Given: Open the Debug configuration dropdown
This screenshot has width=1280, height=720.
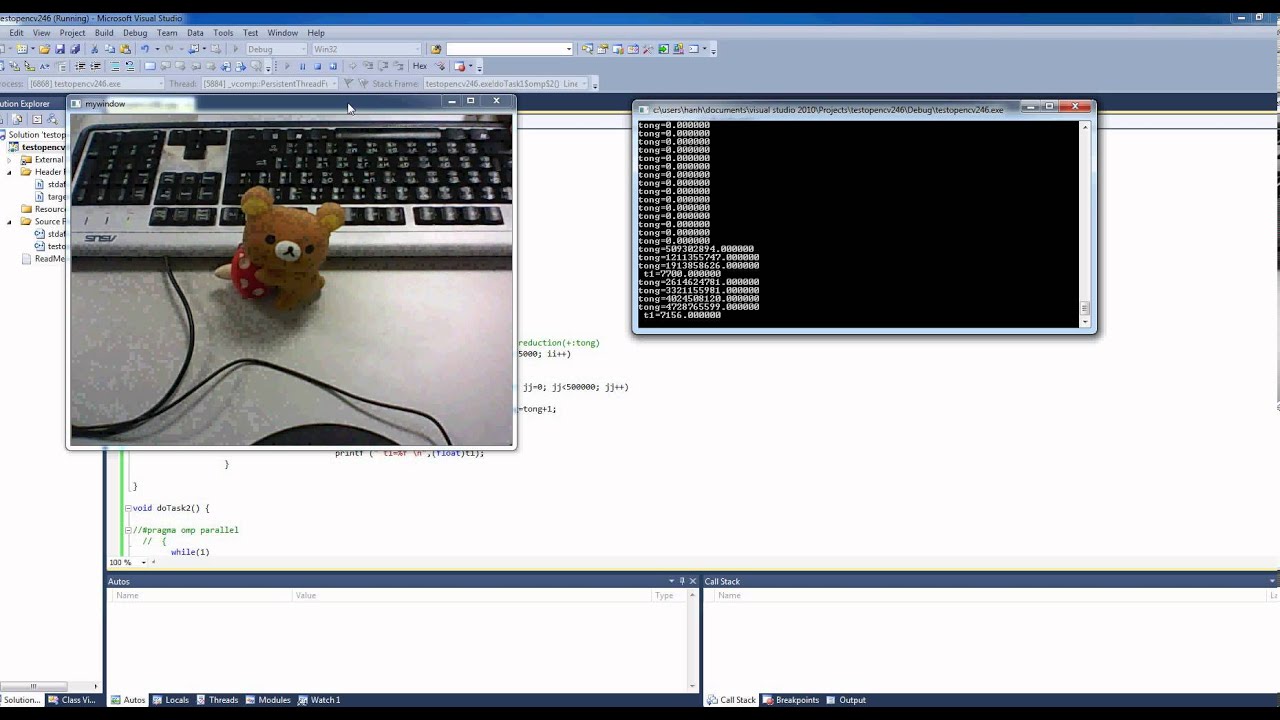Looking at the screenshot, I should tap(303, 49).
